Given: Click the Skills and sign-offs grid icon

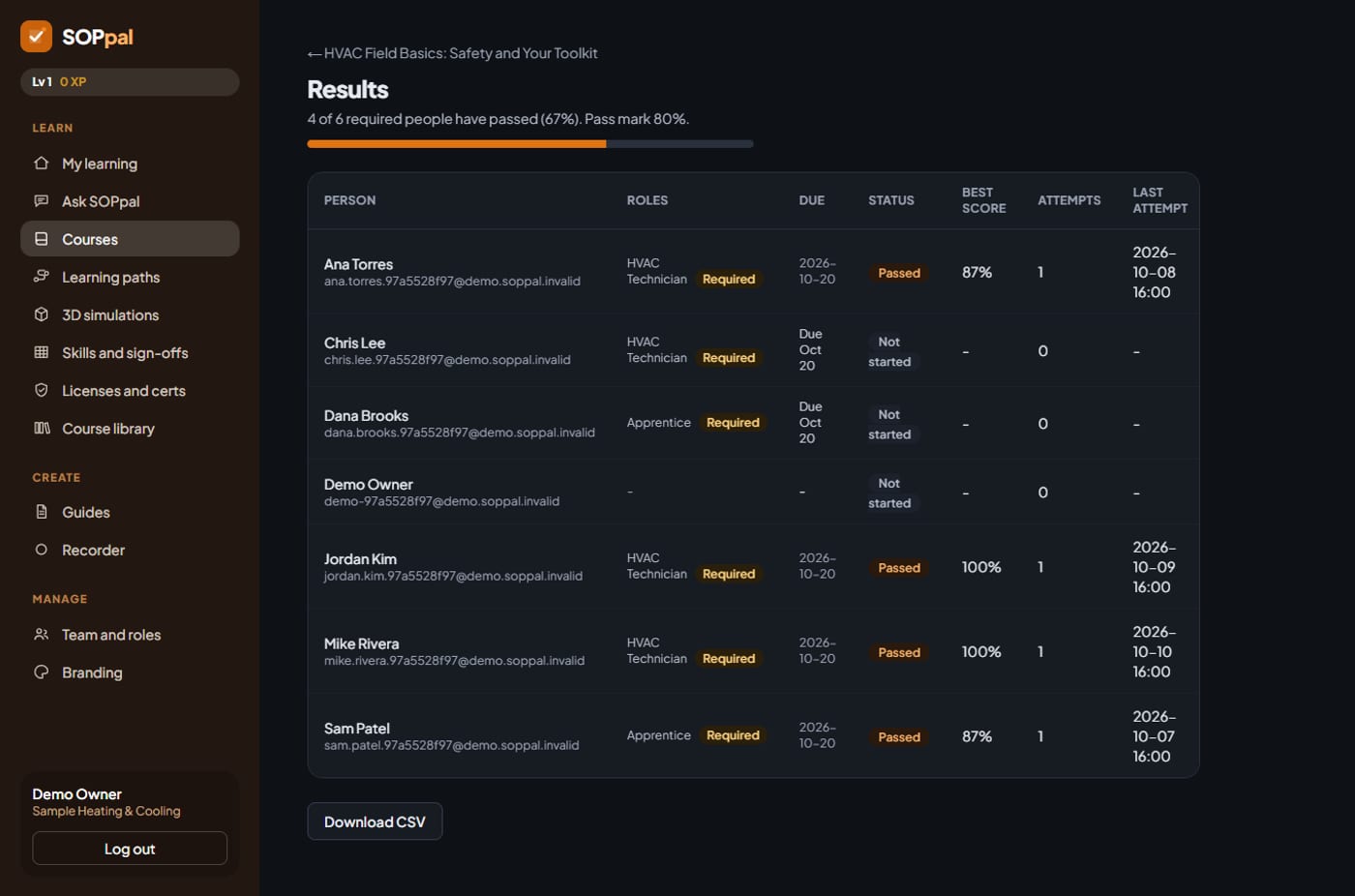Looking at the screenshot, I should coord(42,352).
